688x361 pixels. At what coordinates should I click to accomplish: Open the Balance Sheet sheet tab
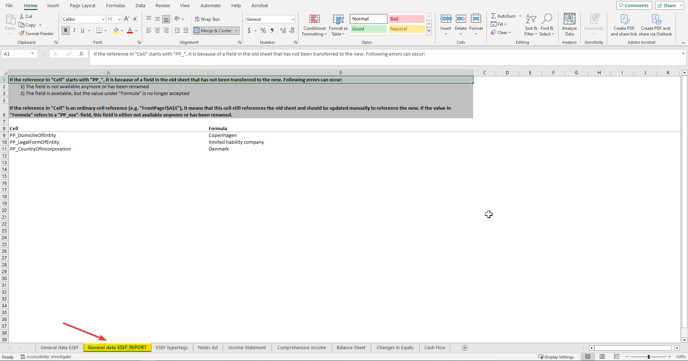(x=351, y=347)
